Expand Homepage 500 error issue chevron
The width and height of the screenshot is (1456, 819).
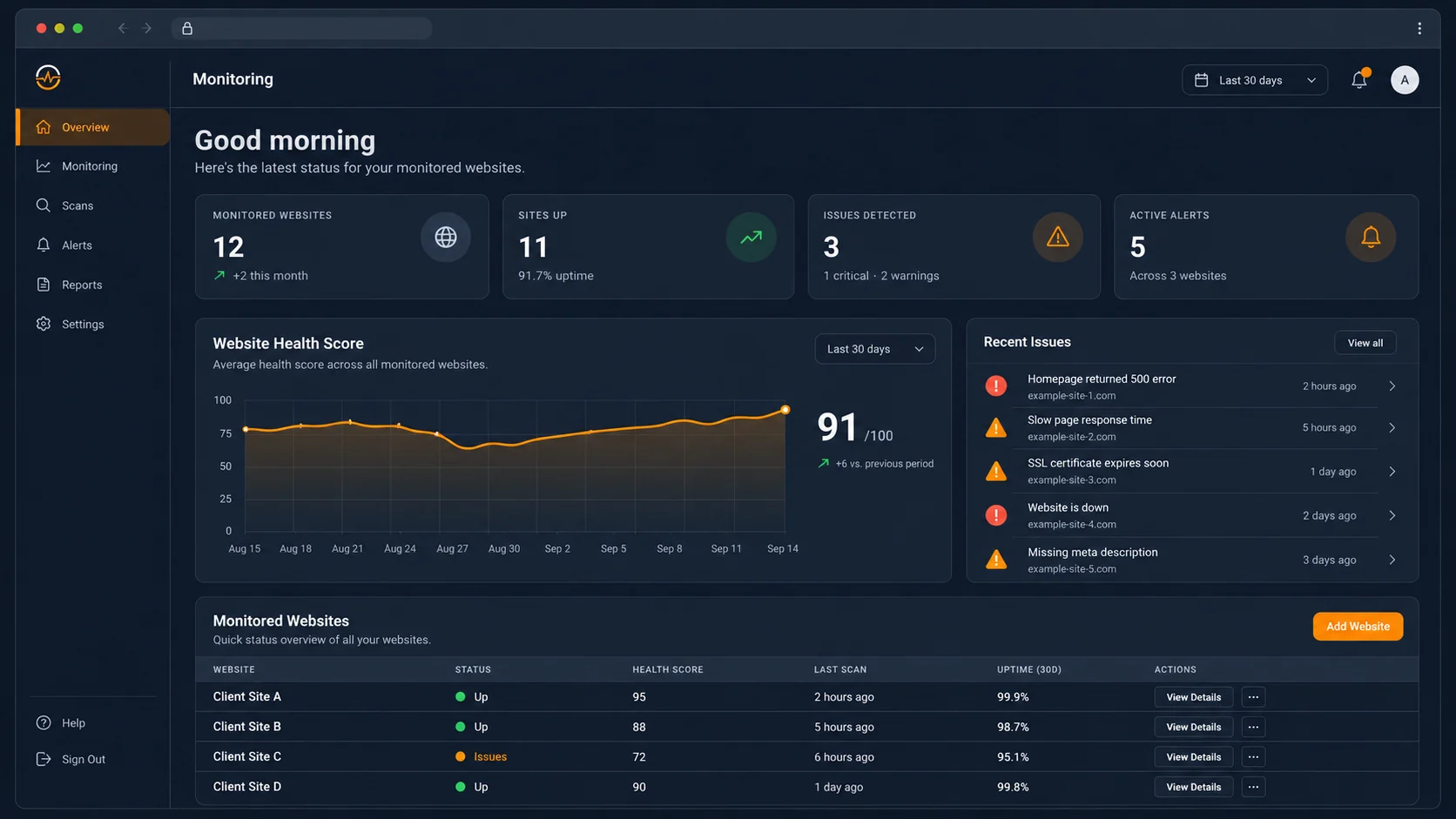[1392, 386]
